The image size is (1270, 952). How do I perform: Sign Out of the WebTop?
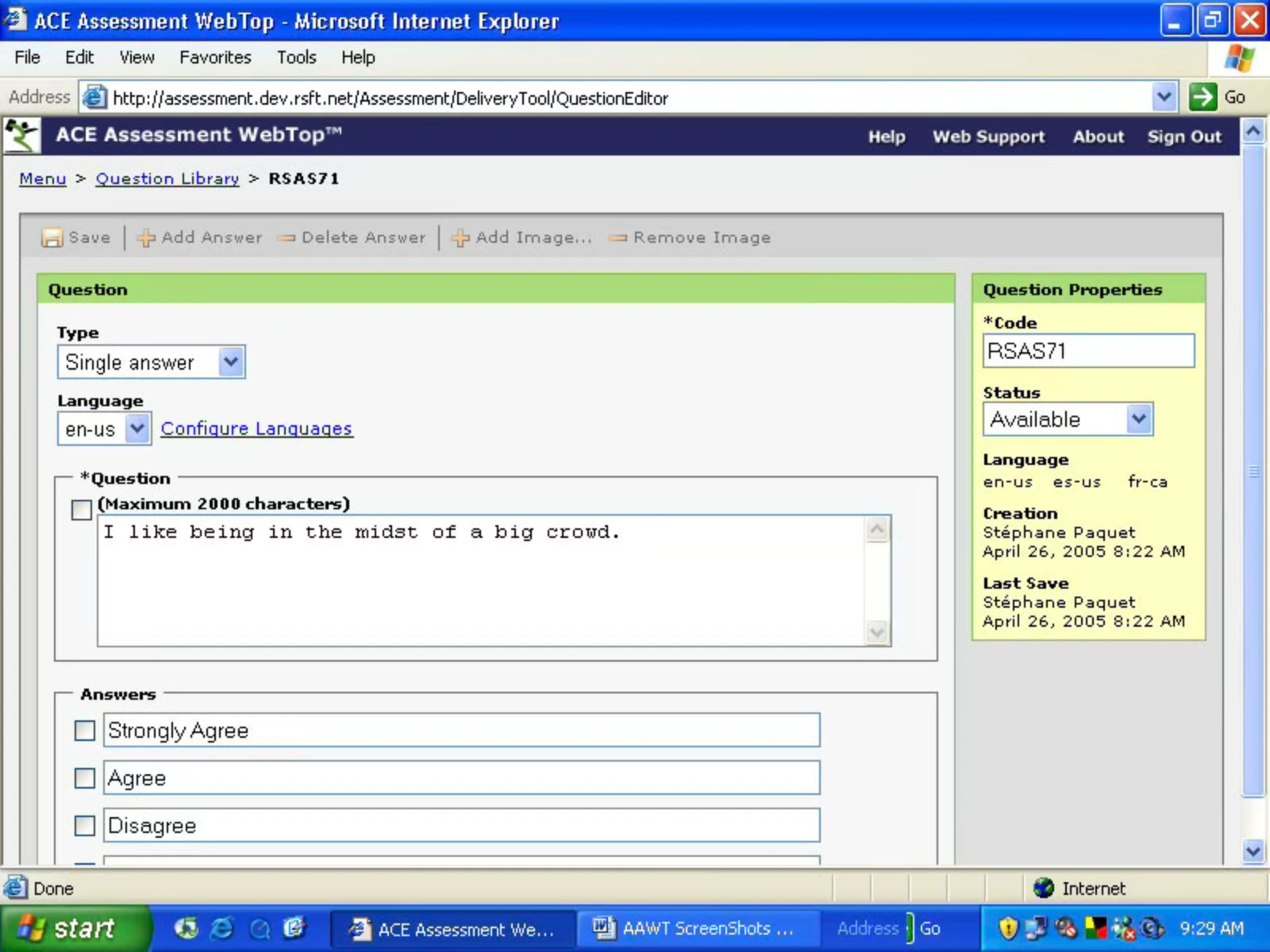pos(1184,136)
